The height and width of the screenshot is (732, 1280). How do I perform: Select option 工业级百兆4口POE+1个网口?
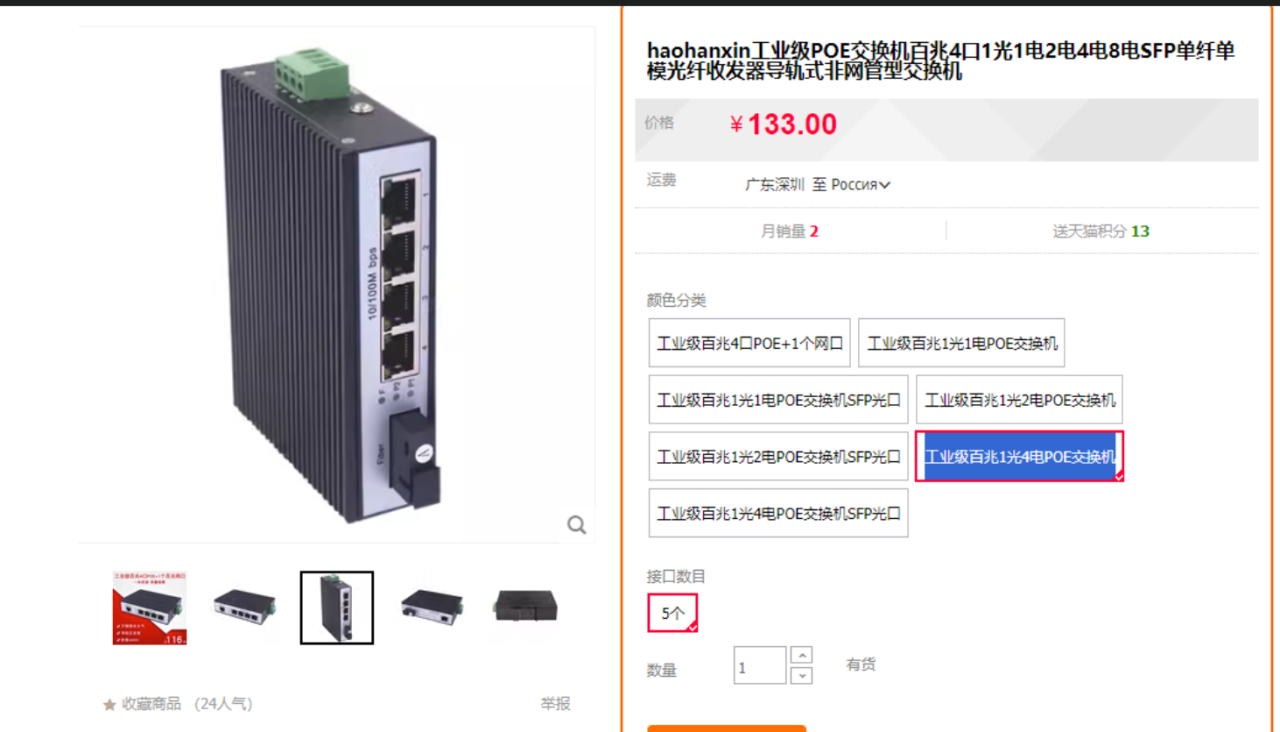(750, 343)
